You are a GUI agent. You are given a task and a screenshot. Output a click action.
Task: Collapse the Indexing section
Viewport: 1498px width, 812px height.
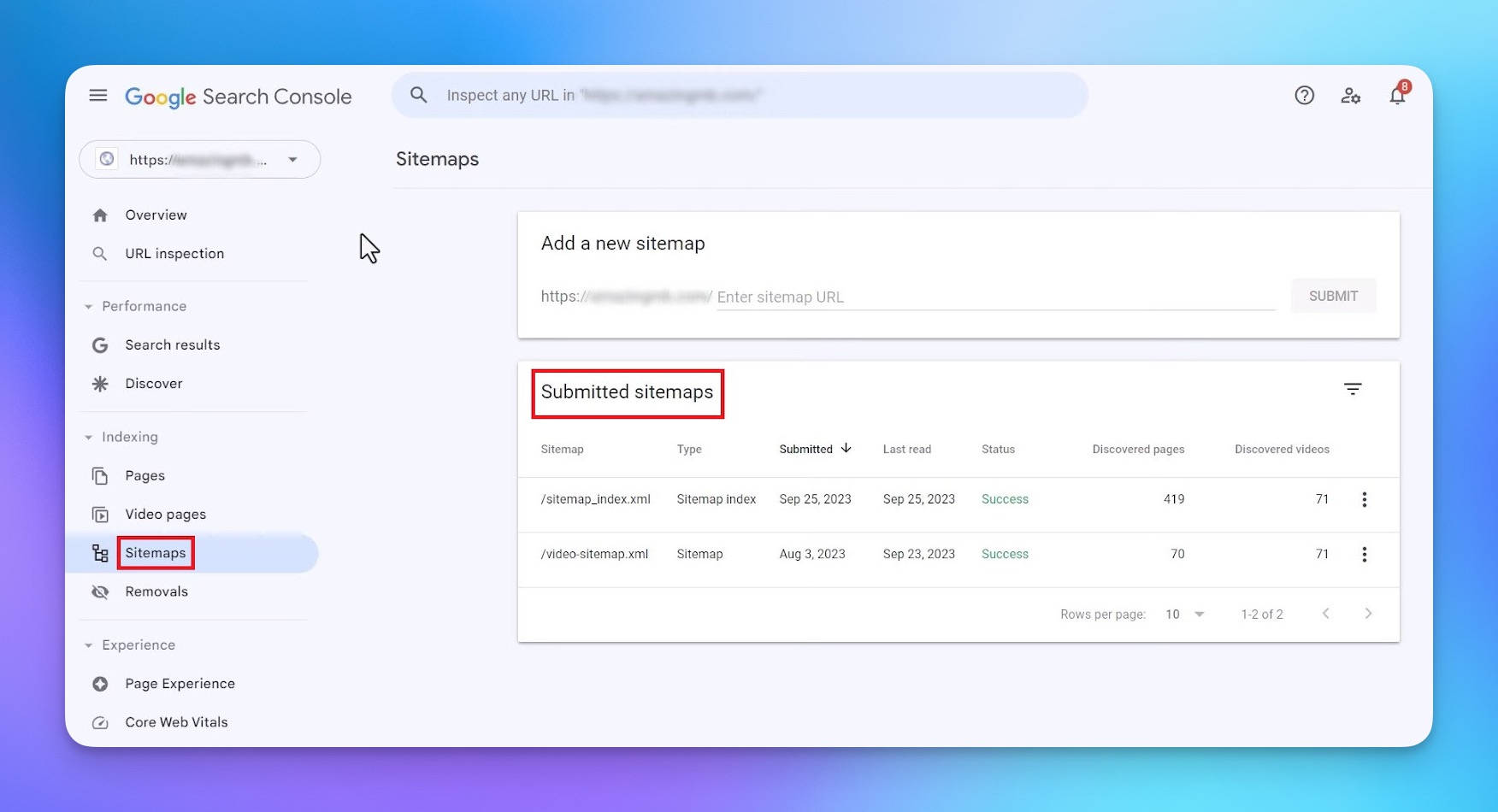[x=88, y=437]
